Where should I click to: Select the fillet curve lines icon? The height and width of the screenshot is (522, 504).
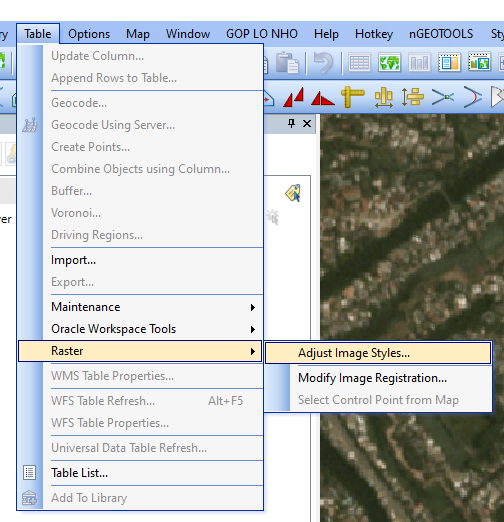(472, 97)
